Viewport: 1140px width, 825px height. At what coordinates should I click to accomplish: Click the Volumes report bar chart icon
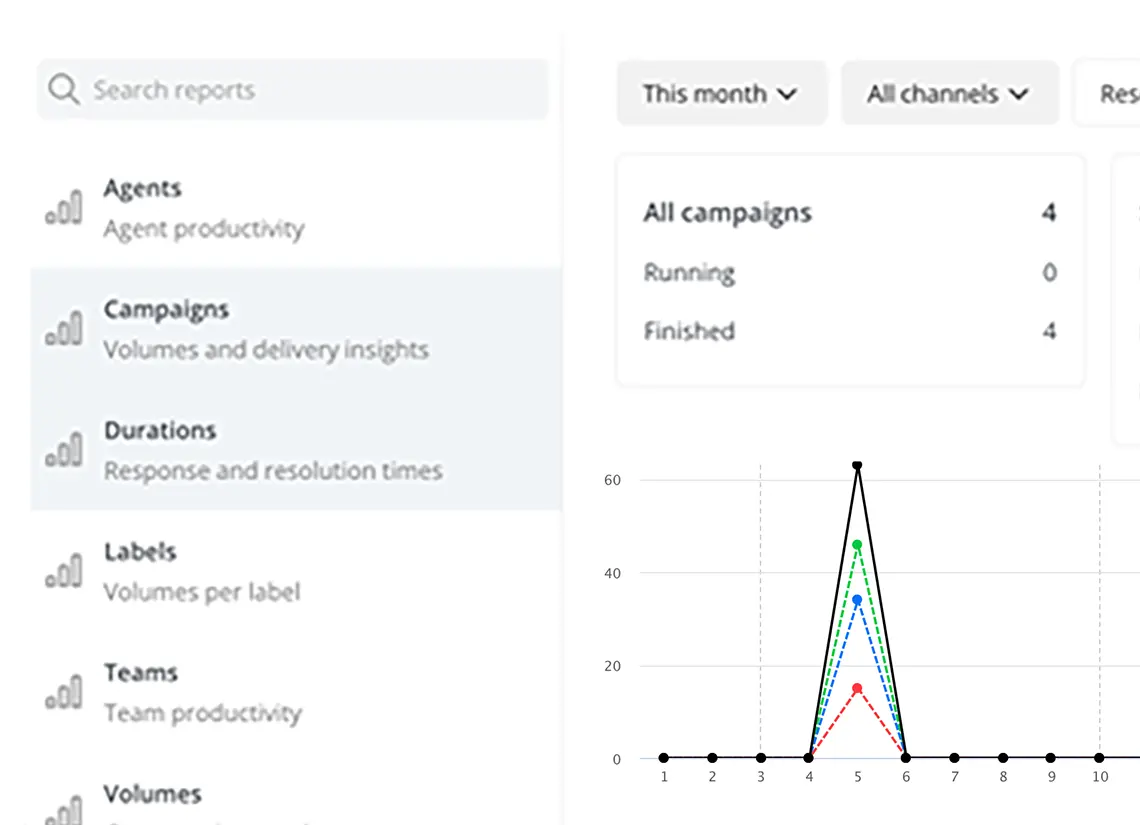(x=64, y=810)
